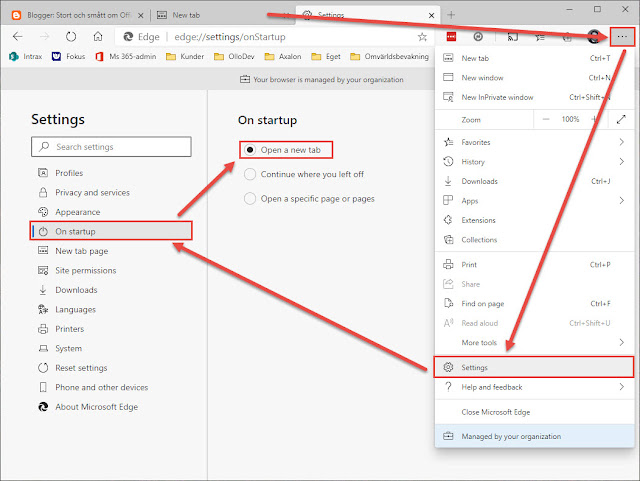Image resolution: width=640 pixels, height=481 pixels.
Task: Open the Home page icon
Action: point(98,37)
